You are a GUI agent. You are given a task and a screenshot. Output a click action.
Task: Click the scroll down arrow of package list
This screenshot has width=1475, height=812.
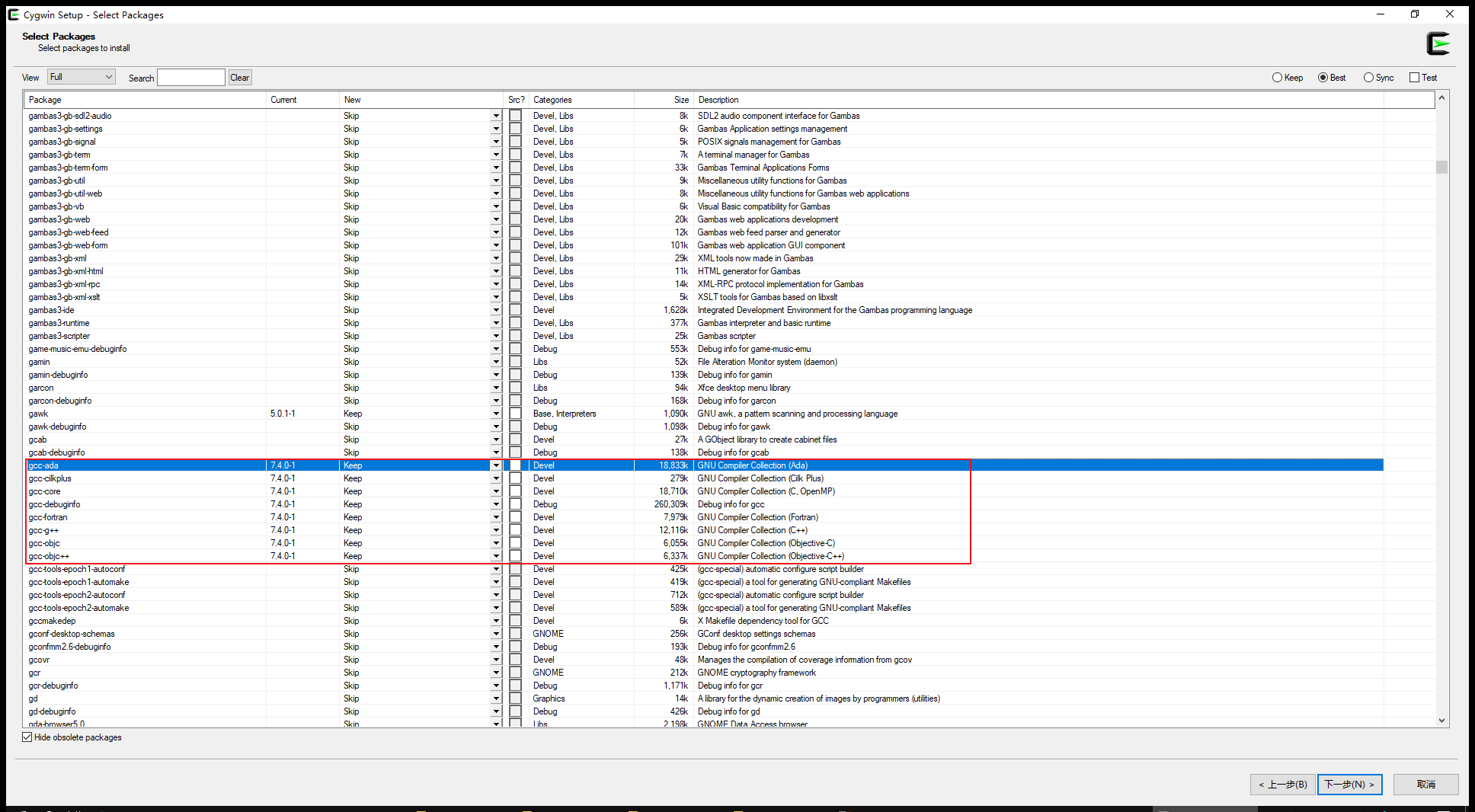pos(1441,721)
